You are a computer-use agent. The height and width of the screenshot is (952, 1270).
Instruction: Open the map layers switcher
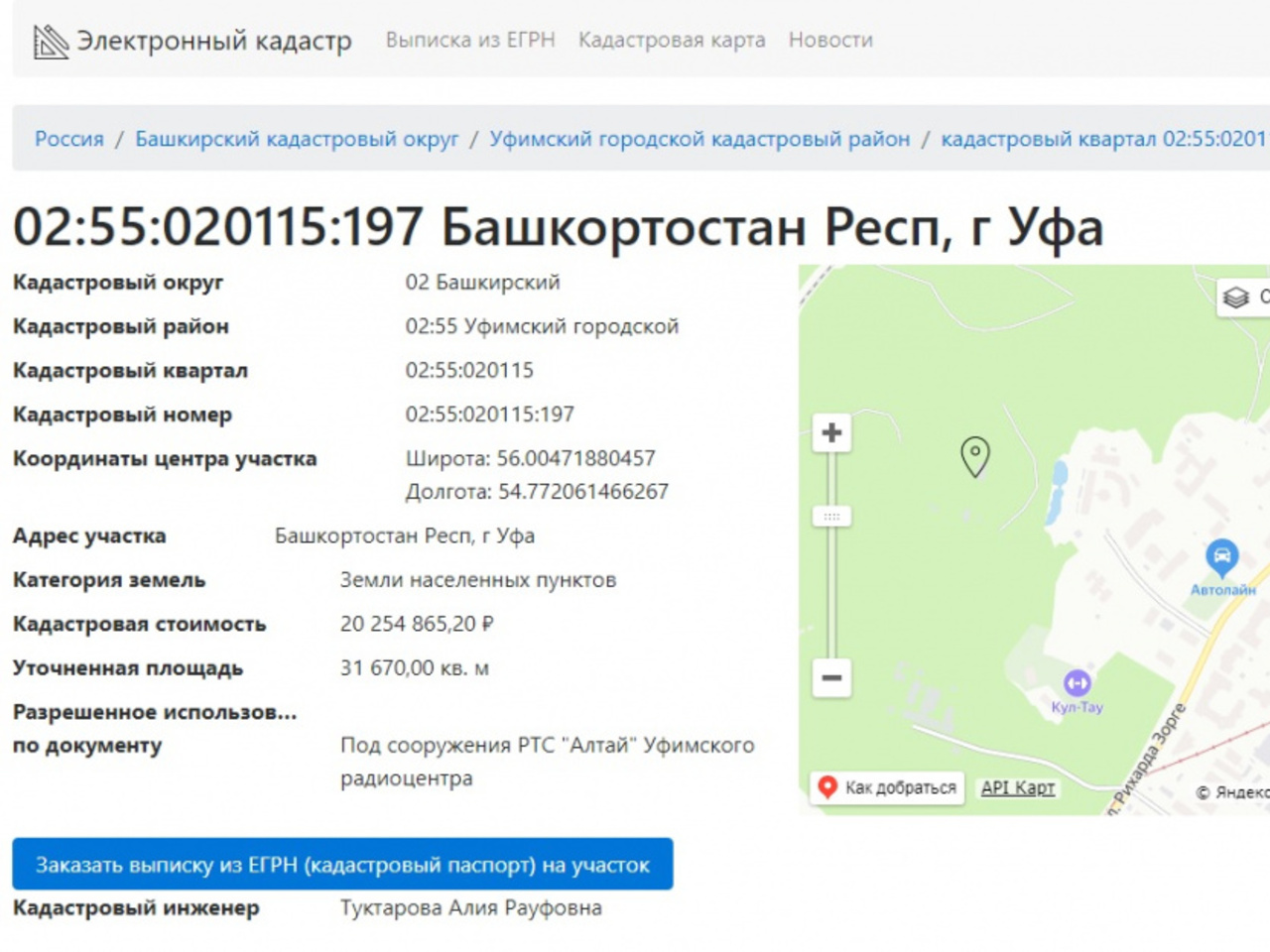tap(1237, 297)
